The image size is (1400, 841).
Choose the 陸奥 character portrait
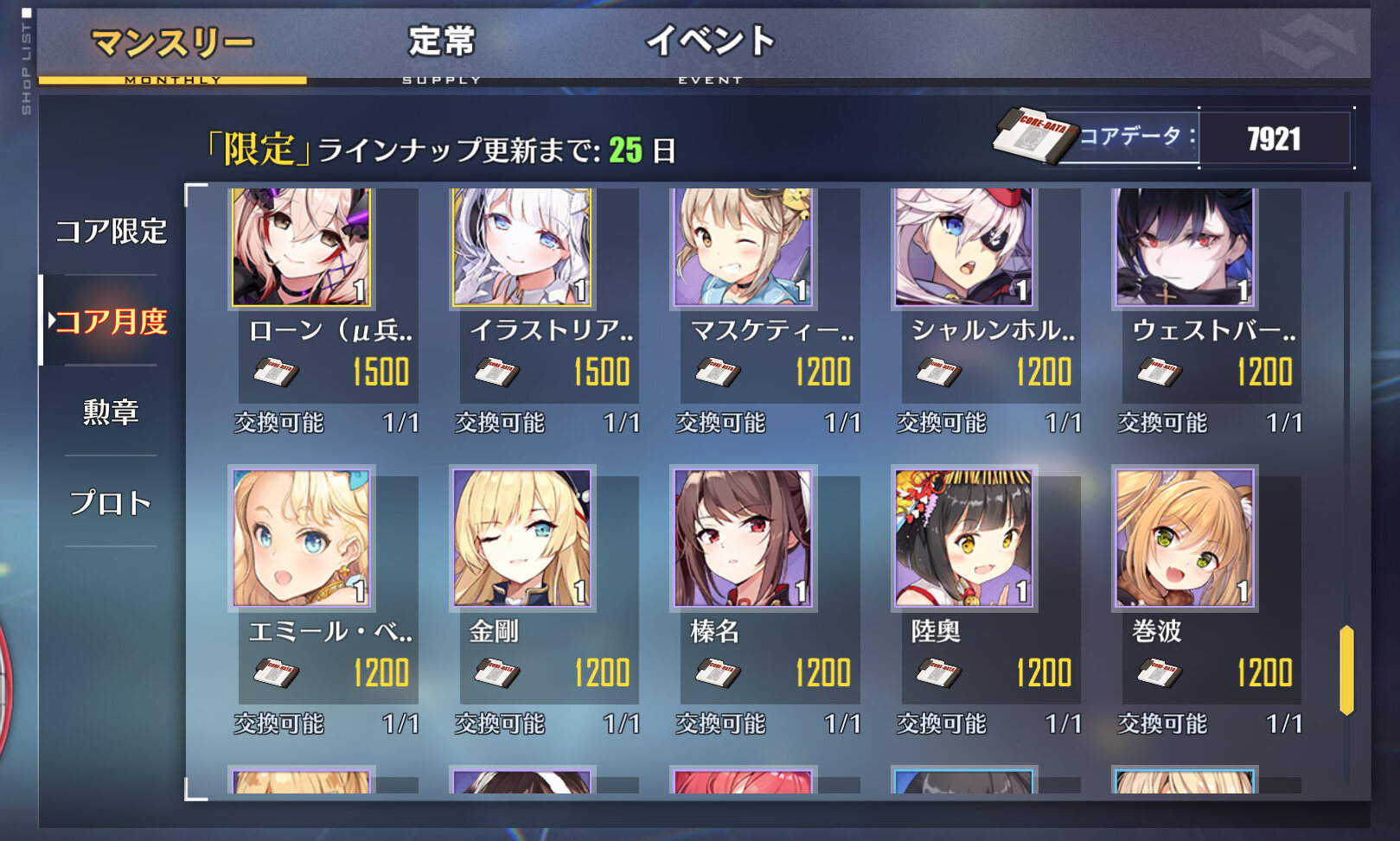click(x=963, y=538)
